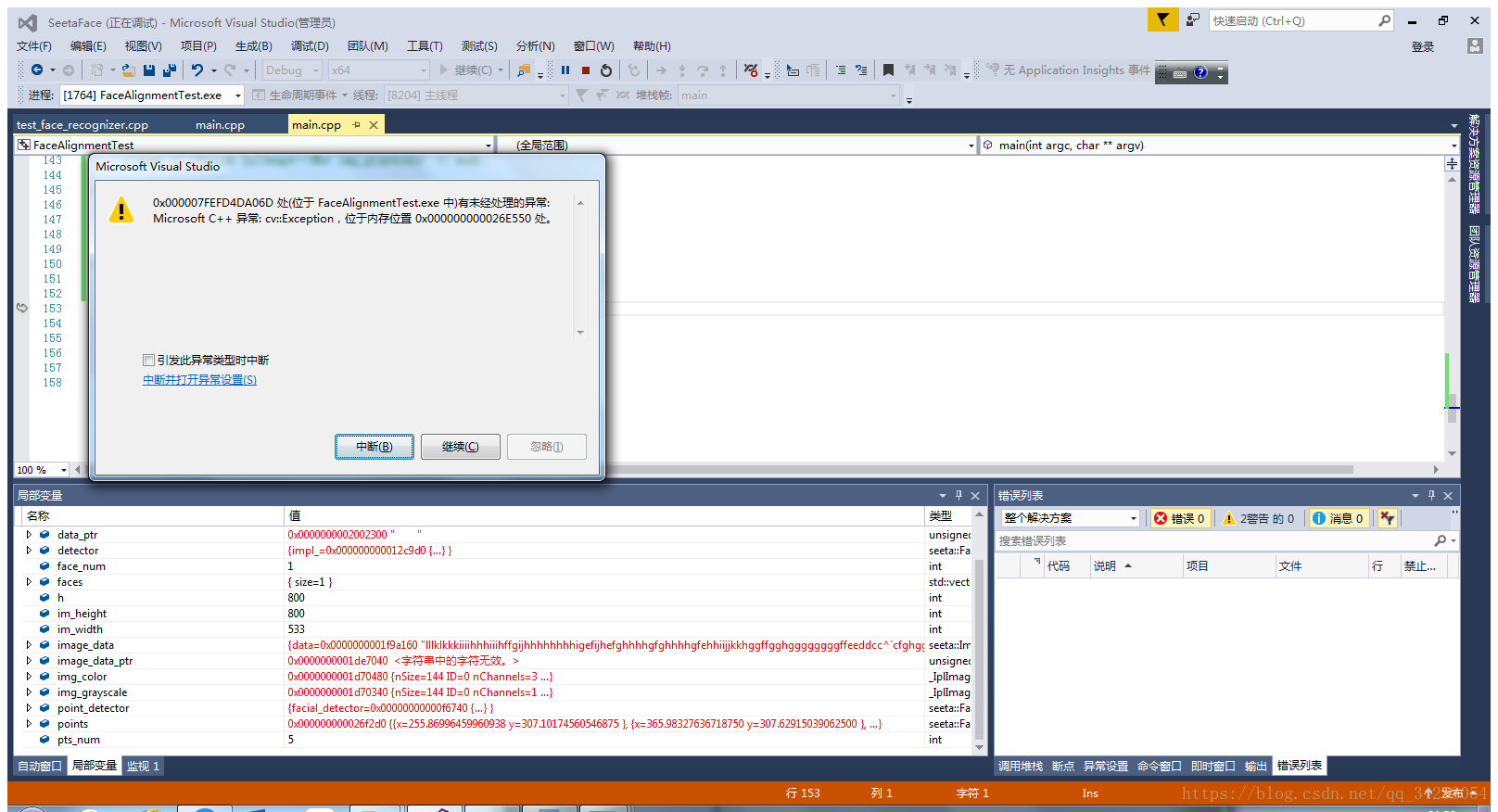Toggle the Warnings filter button in error list
Viewport: 1498px width, 812px height.
[x=1259, y=518]
